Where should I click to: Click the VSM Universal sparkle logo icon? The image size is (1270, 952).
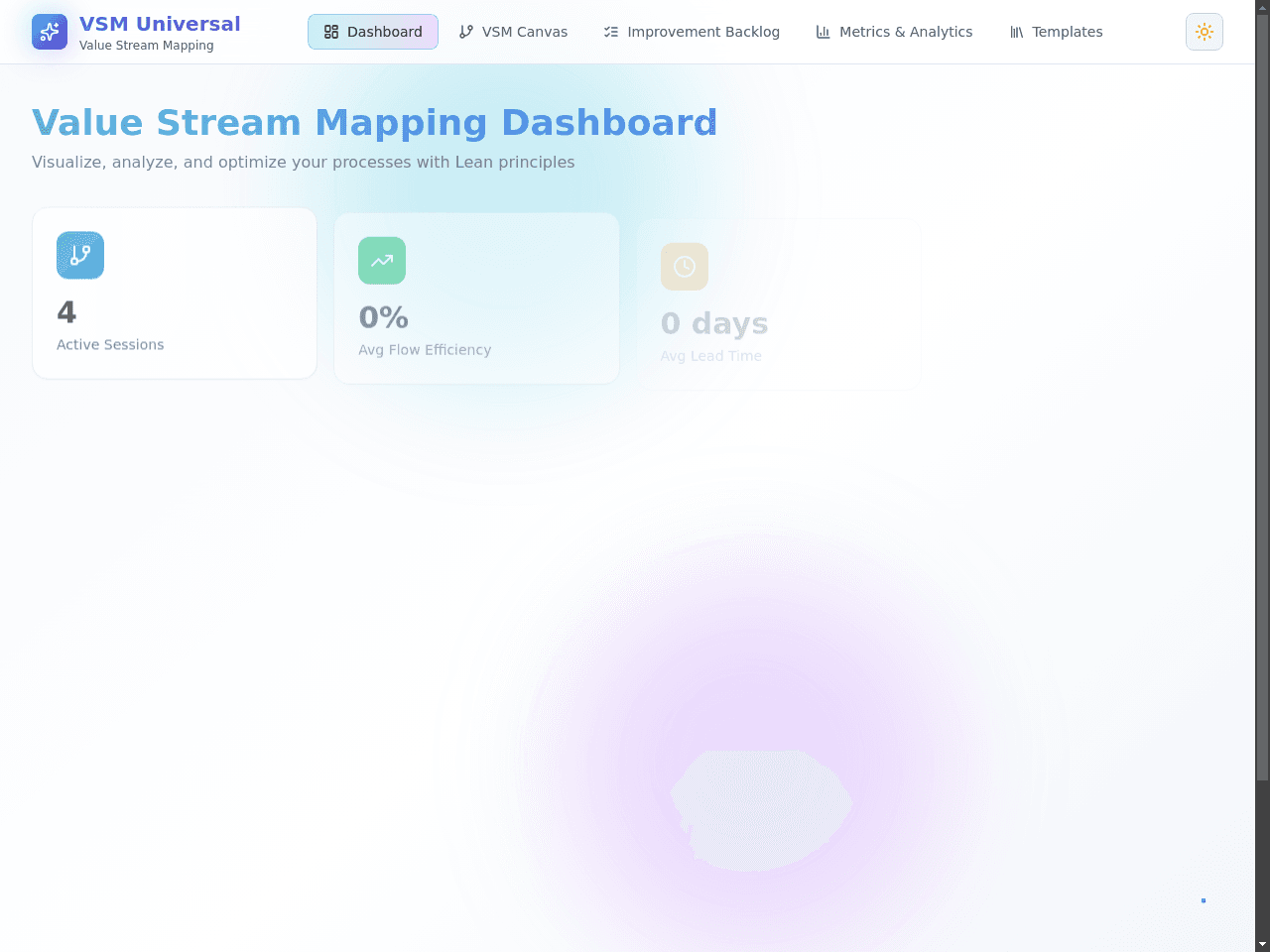50,32
